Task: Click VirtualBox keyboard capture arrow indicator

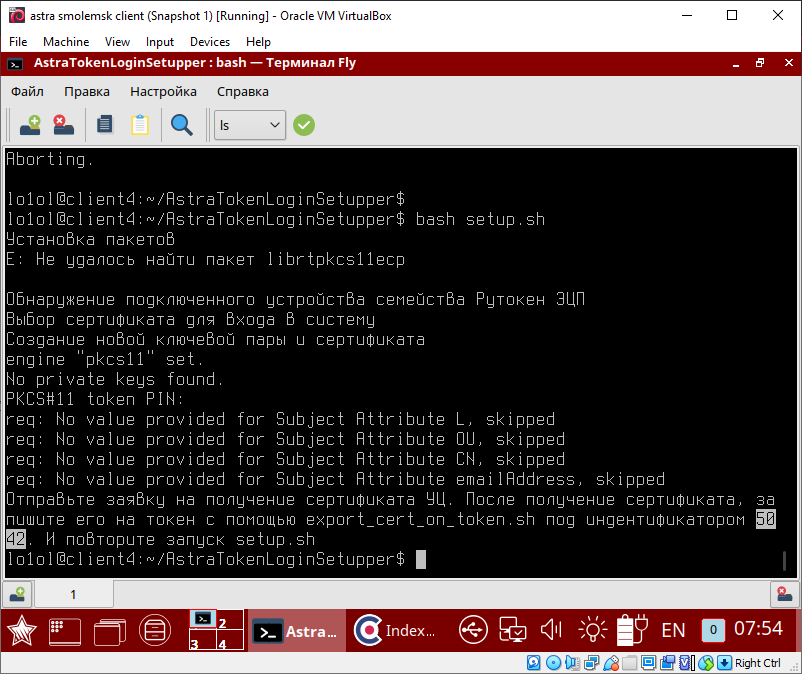Action: 724,663
